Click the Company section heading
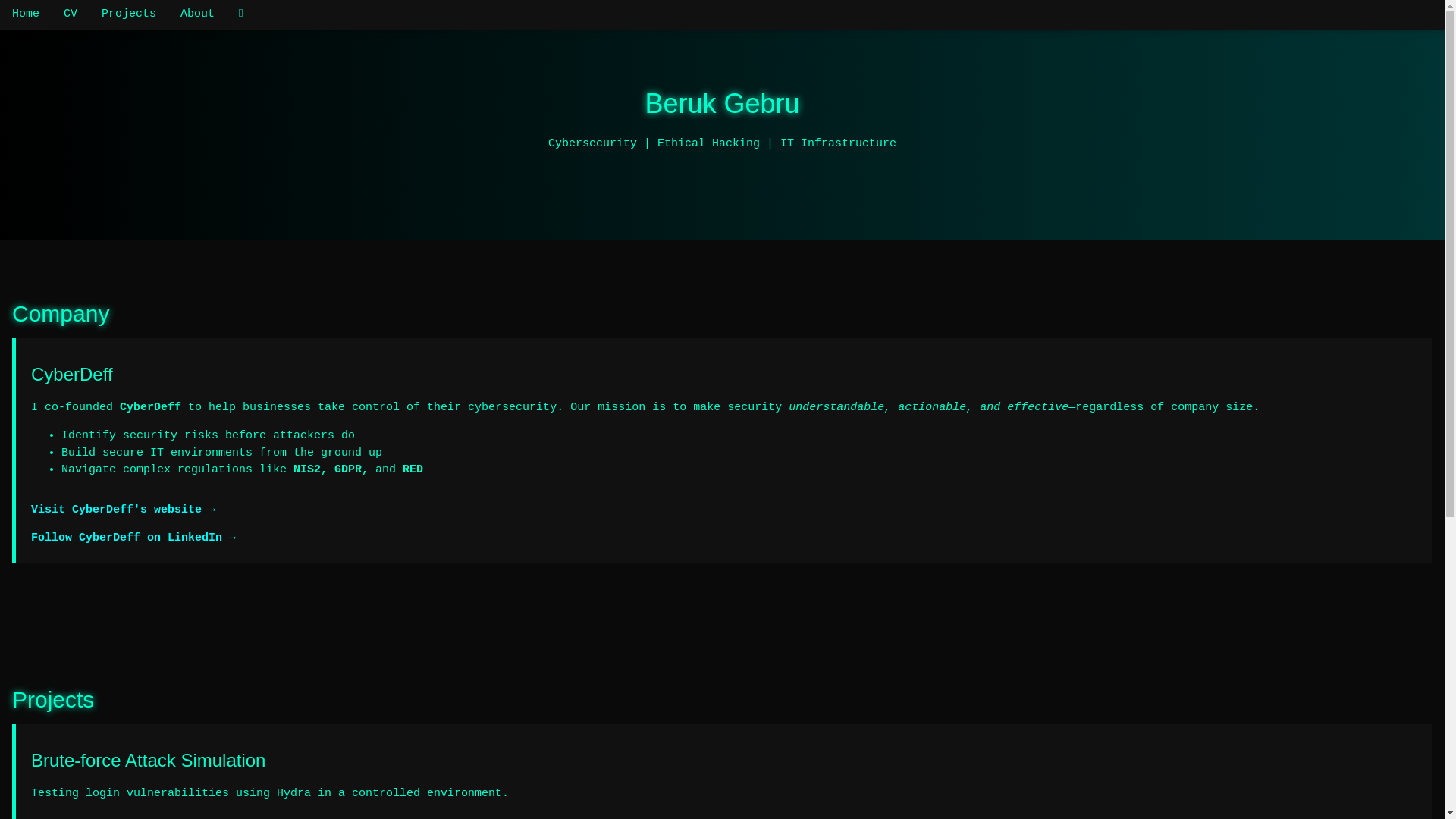 tap(61, 314)
